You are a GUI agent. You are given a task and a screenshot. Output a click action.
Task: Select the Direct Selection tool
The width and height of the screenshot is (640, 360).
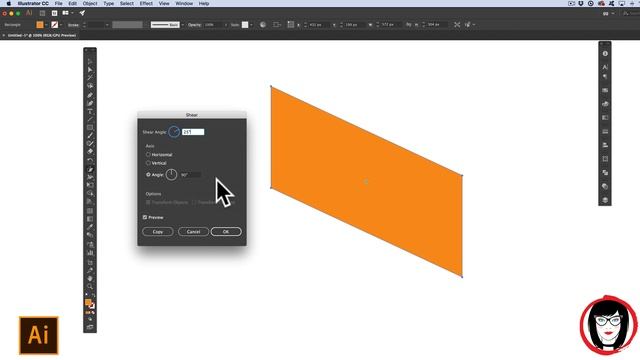pyautogui.click(x=90, y=69)
